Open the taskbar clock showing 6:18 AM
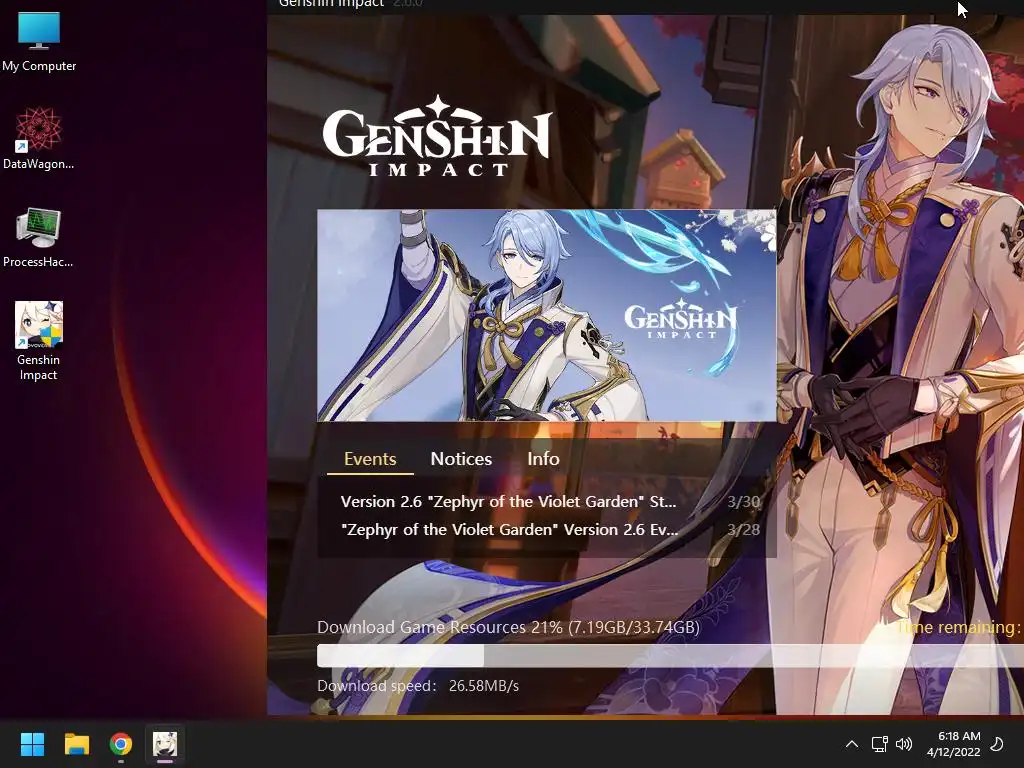The image size is (1024, 768). tap(953, 744)
